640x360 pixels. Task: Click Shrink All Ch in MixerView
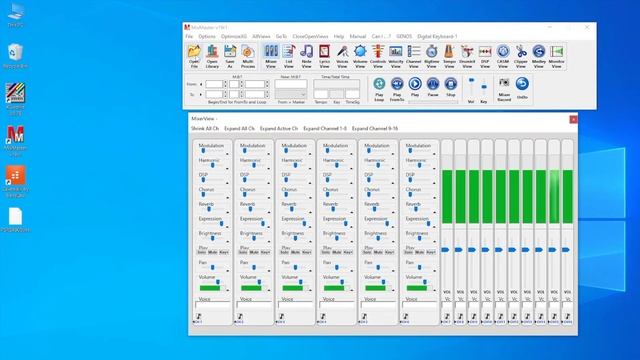click(x=205, y=128)
